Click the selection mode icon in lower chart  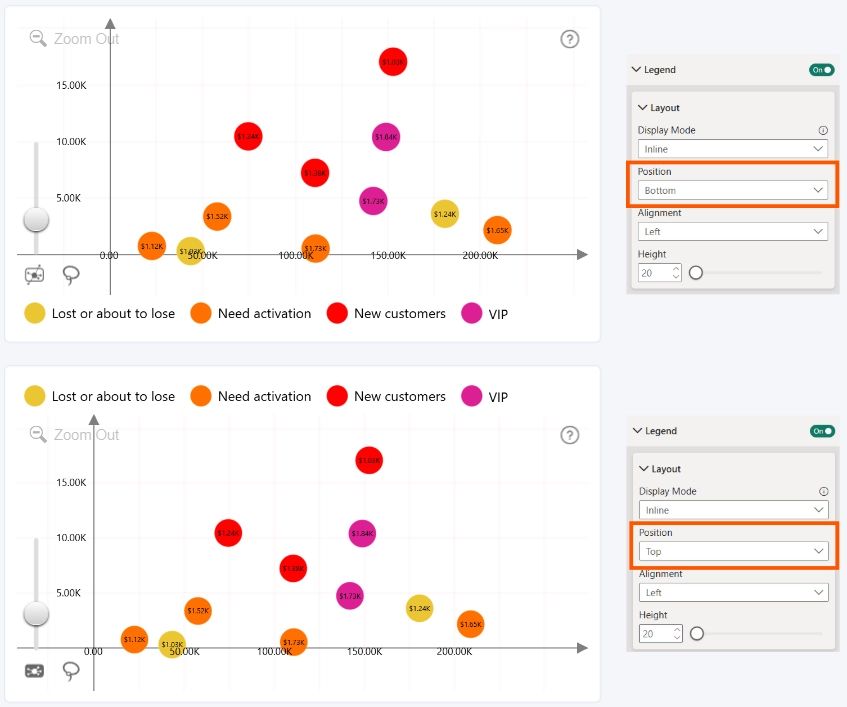[35, 671]
